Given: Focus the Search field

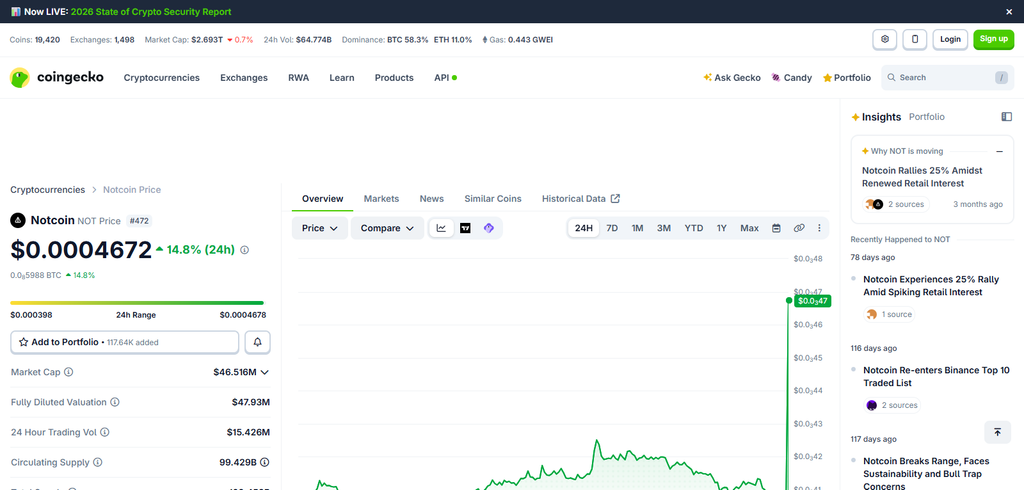Looking at the screenshot, I should point(946,78).
